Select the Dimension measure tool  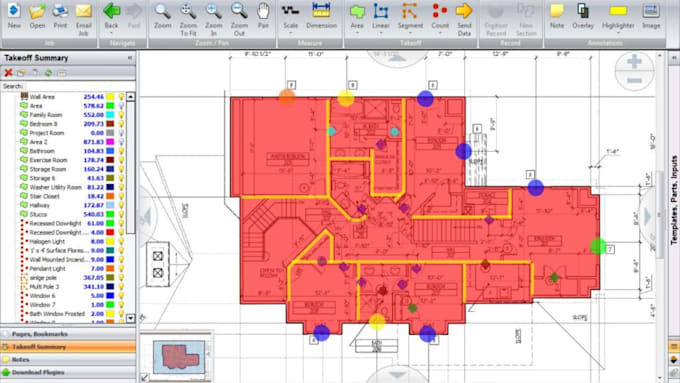(x=321, y=16)
